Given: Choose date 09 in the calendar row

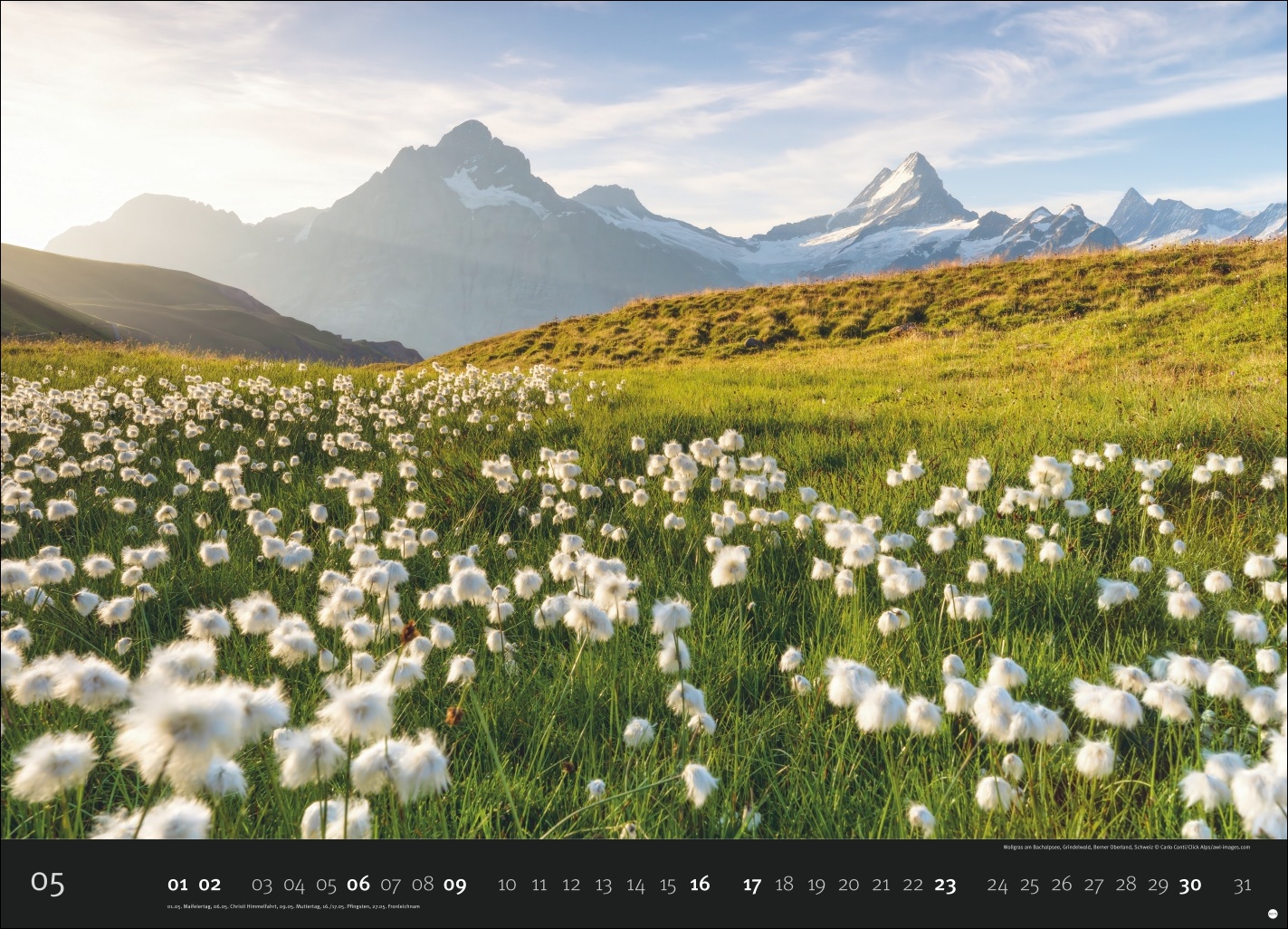Looking at the screenshot, I should pos(454,885).
